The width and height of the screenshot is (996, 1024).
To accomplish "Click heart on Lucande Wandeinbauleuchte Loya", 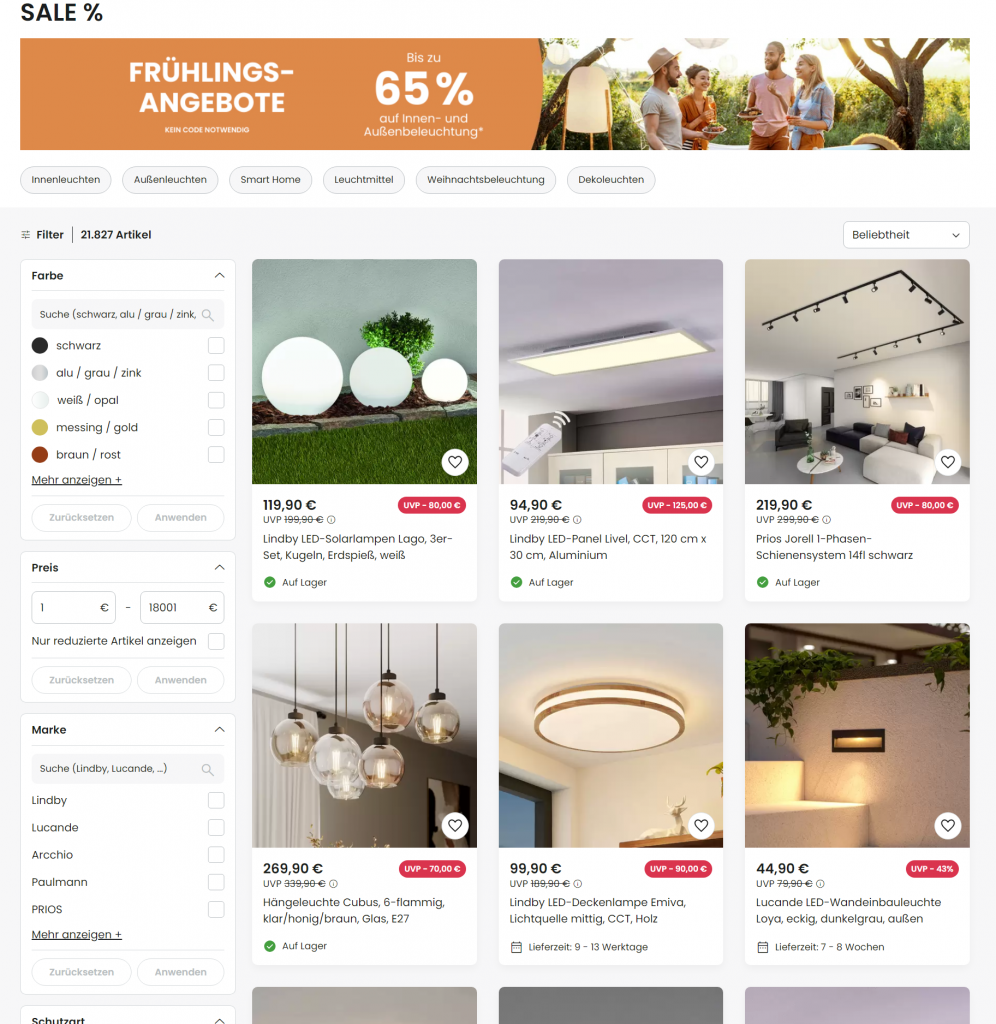I will pyautogui.click(x=948, y=825).
